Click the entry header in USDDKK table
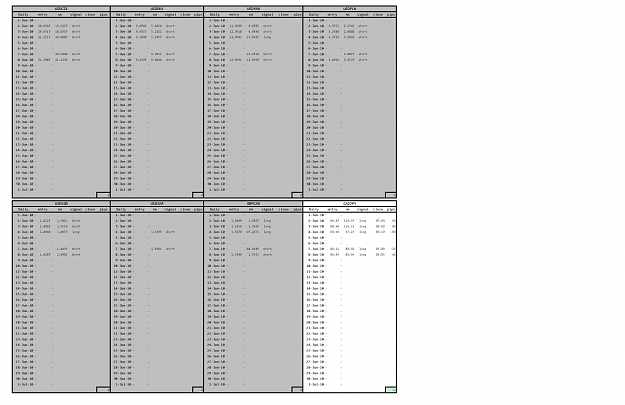 tap(140, 15)
